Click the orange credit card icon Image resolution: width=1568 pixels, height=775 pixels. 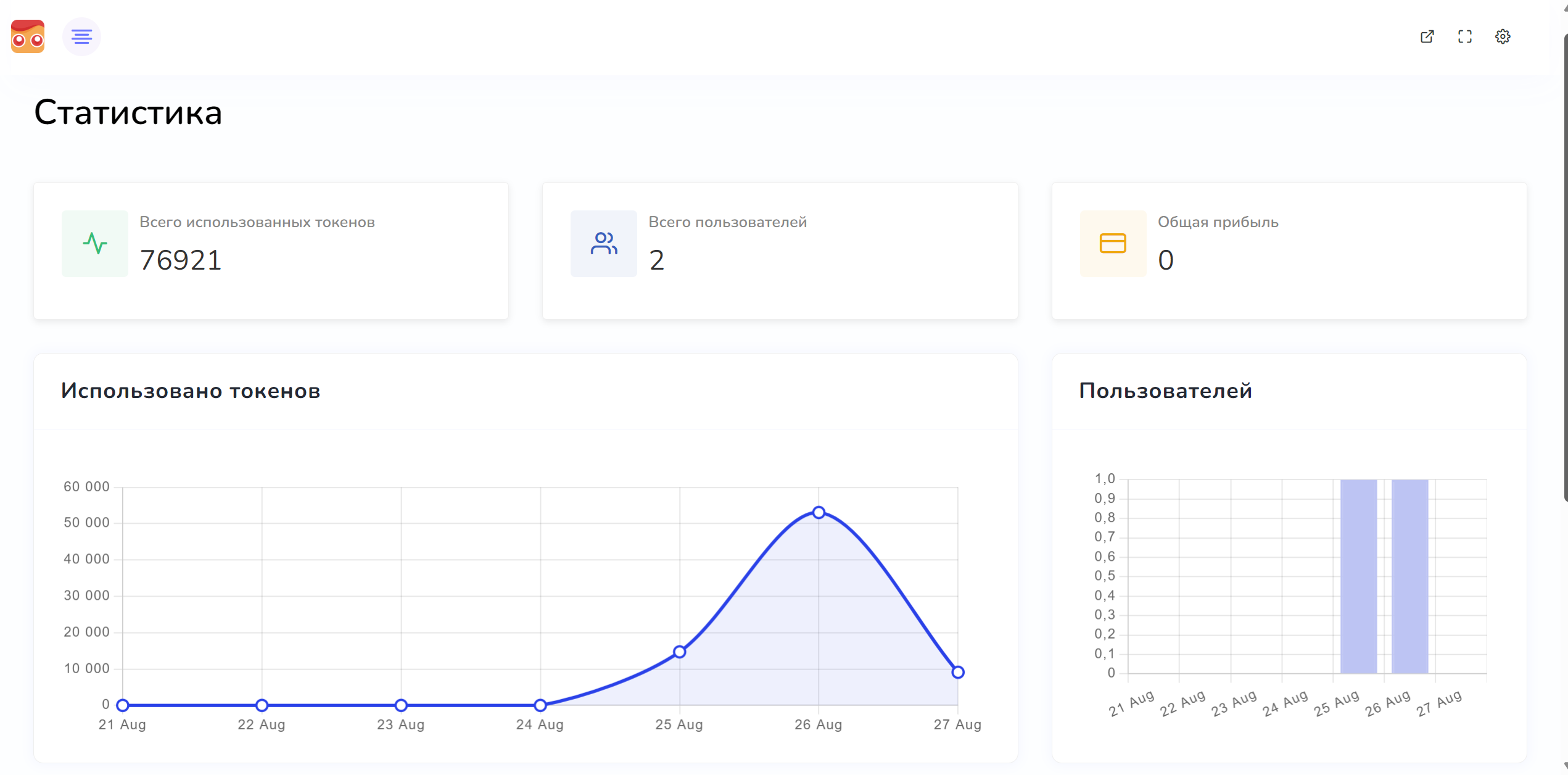[1113, 243]
